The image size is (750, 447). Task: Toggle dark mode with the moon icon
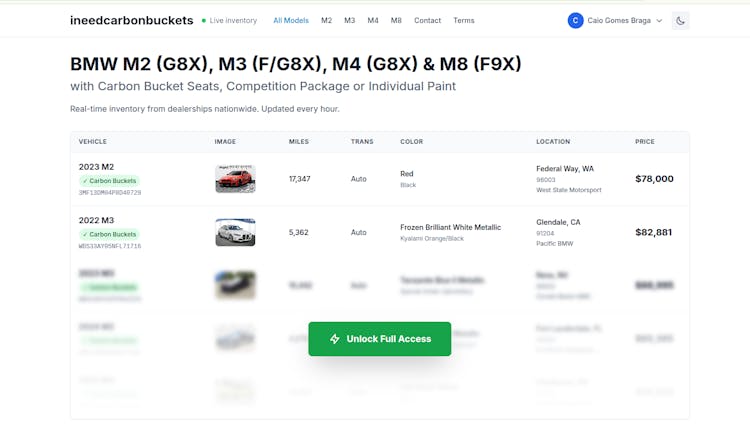(680, 20)
